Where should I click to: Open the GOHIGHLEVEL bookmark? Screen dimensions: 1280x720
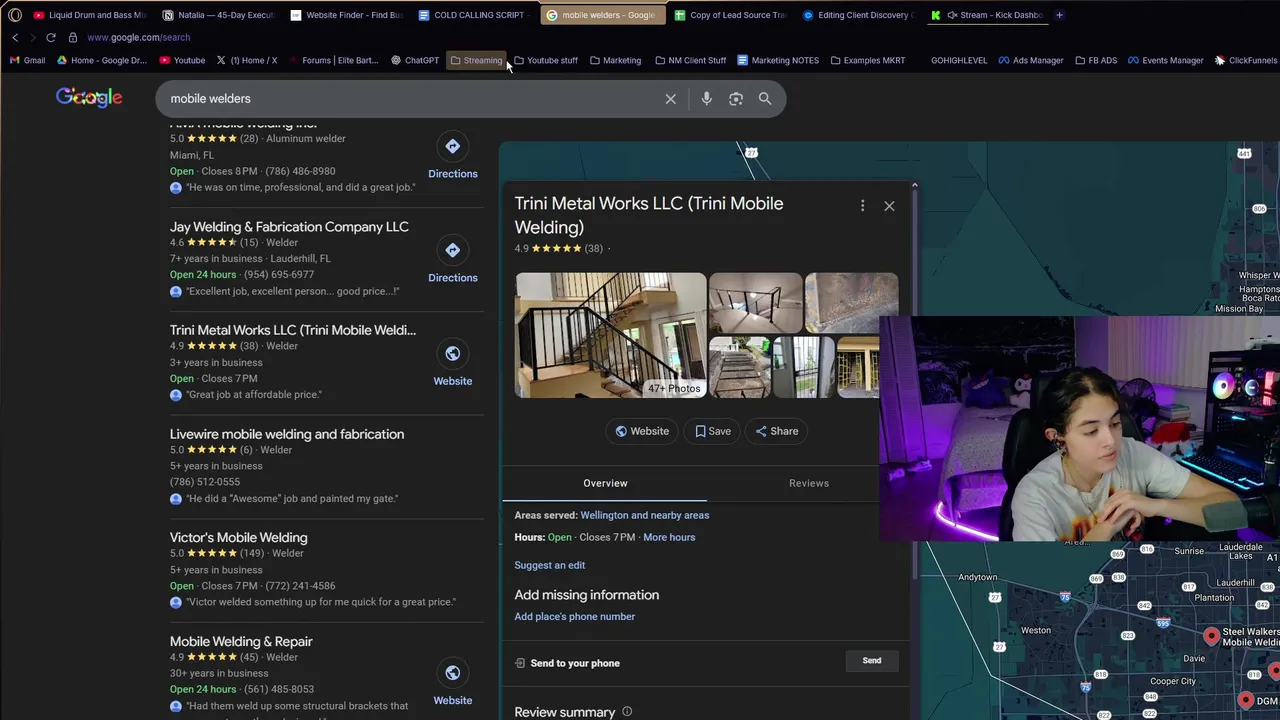pyautogui.click(x=958, y=60)
